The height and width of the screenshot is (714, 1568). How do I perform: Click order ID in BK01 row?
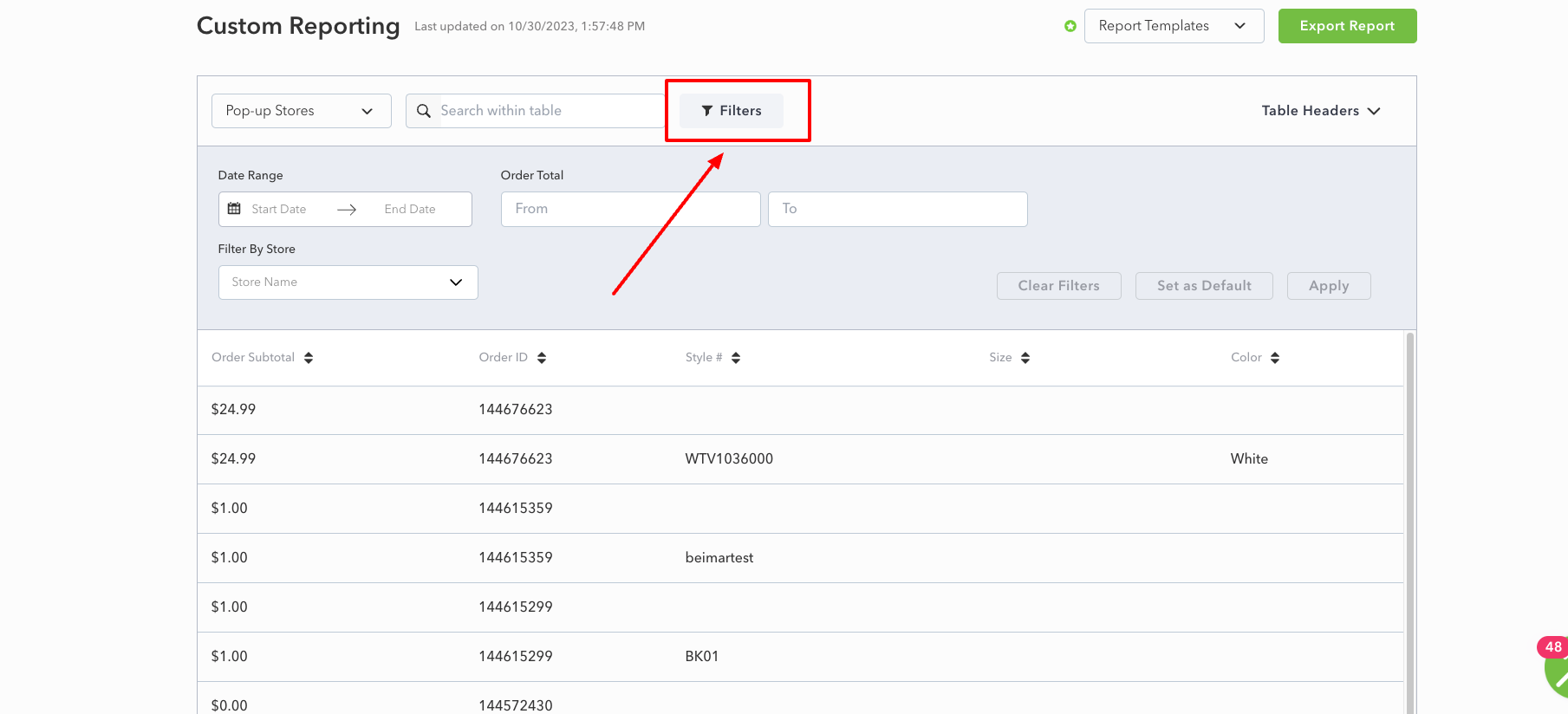pos(516,657)
